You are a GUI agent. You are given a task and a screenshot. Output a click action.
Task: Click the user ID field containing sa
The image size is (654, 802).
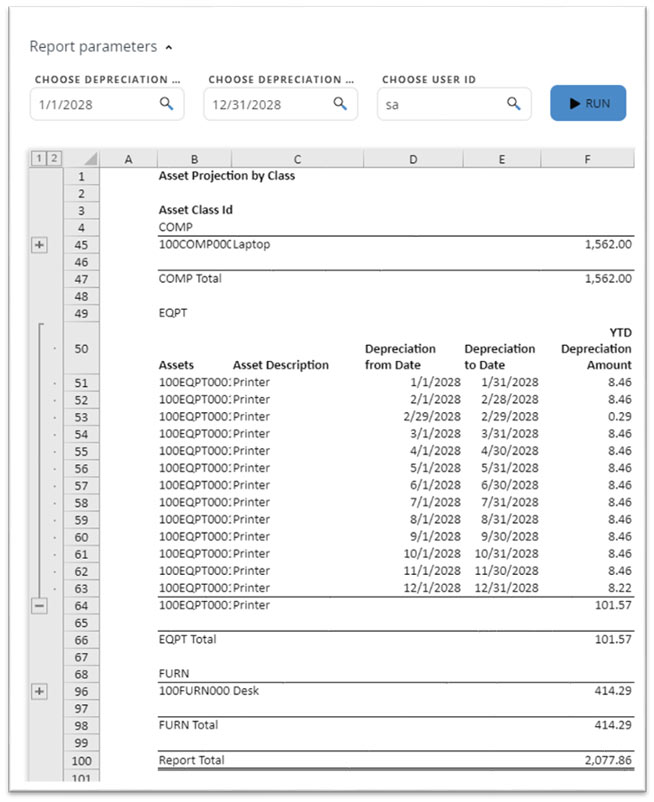[440, 104]
